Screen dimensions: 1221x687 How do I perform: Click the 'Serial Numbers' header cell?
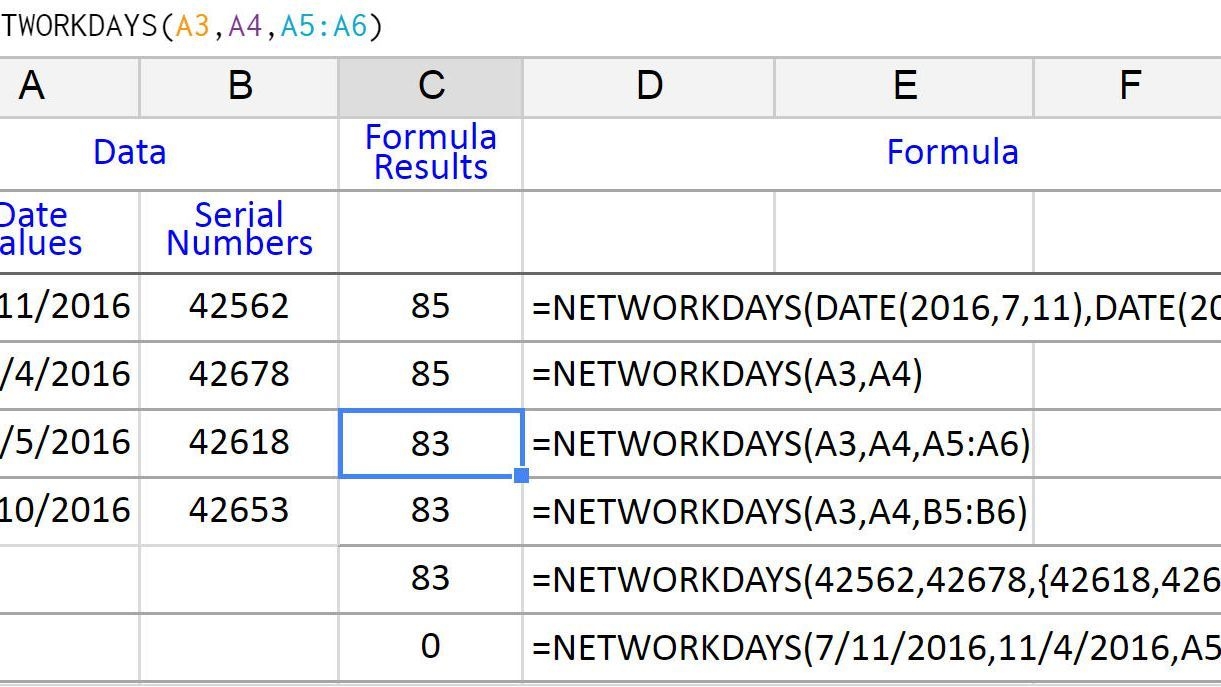239,230
